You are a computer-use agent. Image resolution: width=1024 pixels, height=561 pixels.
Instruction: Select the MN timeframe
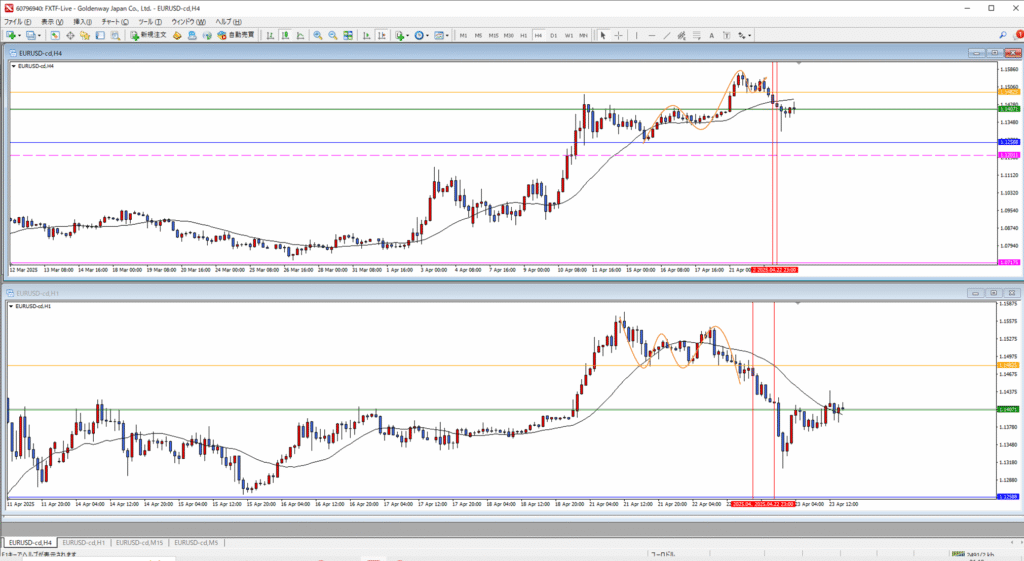583,35
